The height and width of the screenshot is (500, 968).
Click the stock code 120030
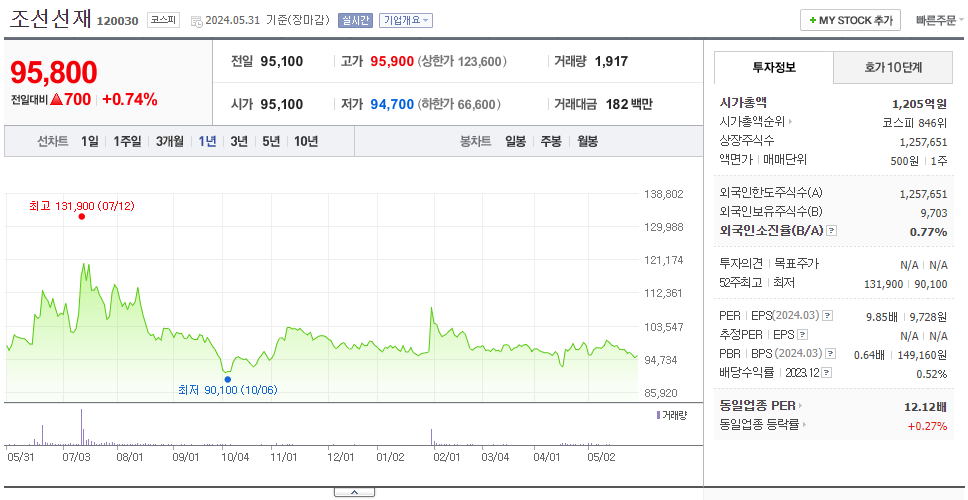pos(117,22)
